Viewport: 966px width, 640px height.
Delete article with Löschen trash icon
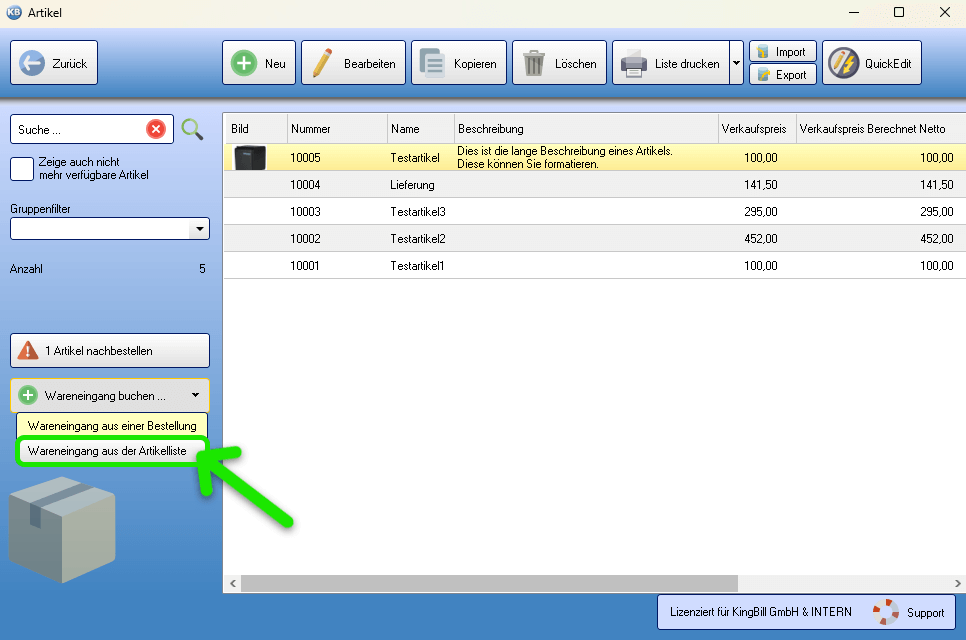coord(534,63)
